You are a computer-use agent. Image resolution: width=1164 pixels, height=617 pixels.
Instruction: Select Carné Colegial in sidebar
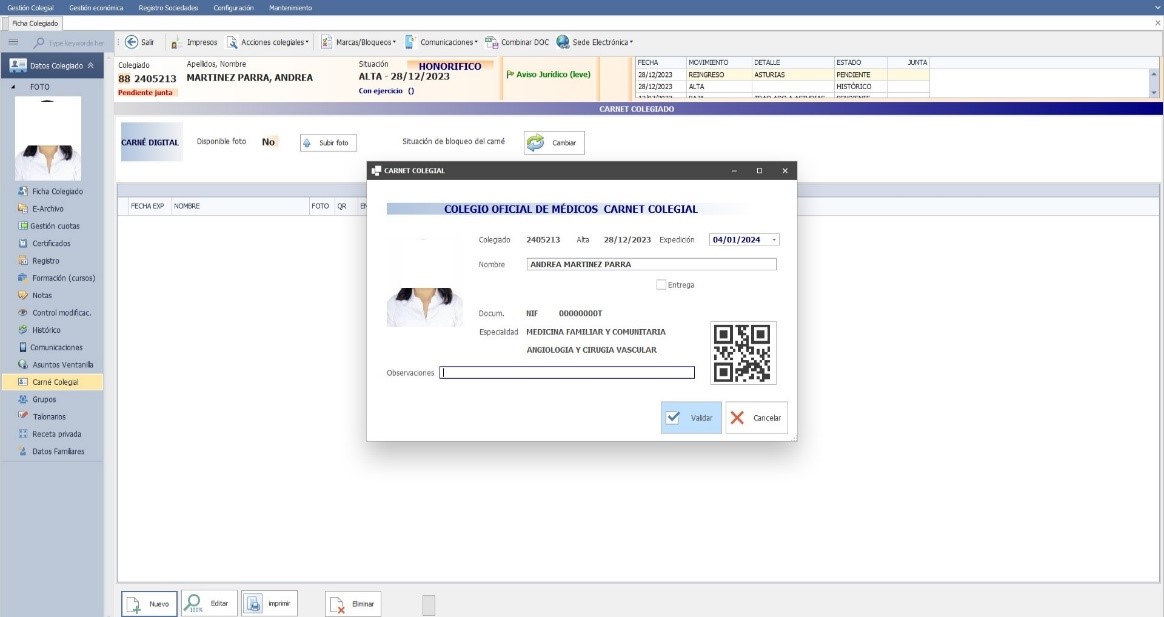pyautogui.click(x=52, y=382)
